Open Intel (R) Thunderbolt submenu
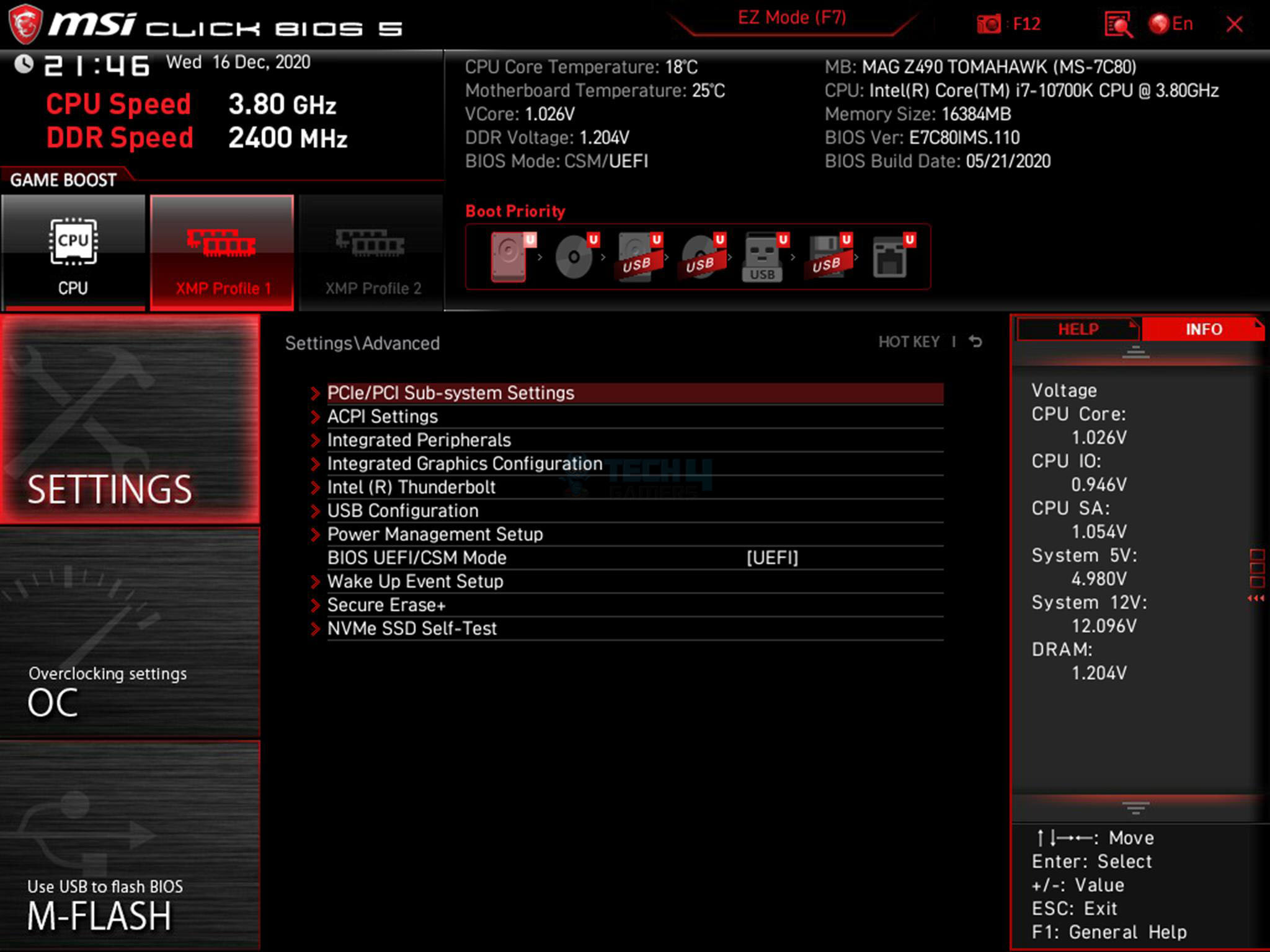The image size is (1270, 952). coord(628,487)
